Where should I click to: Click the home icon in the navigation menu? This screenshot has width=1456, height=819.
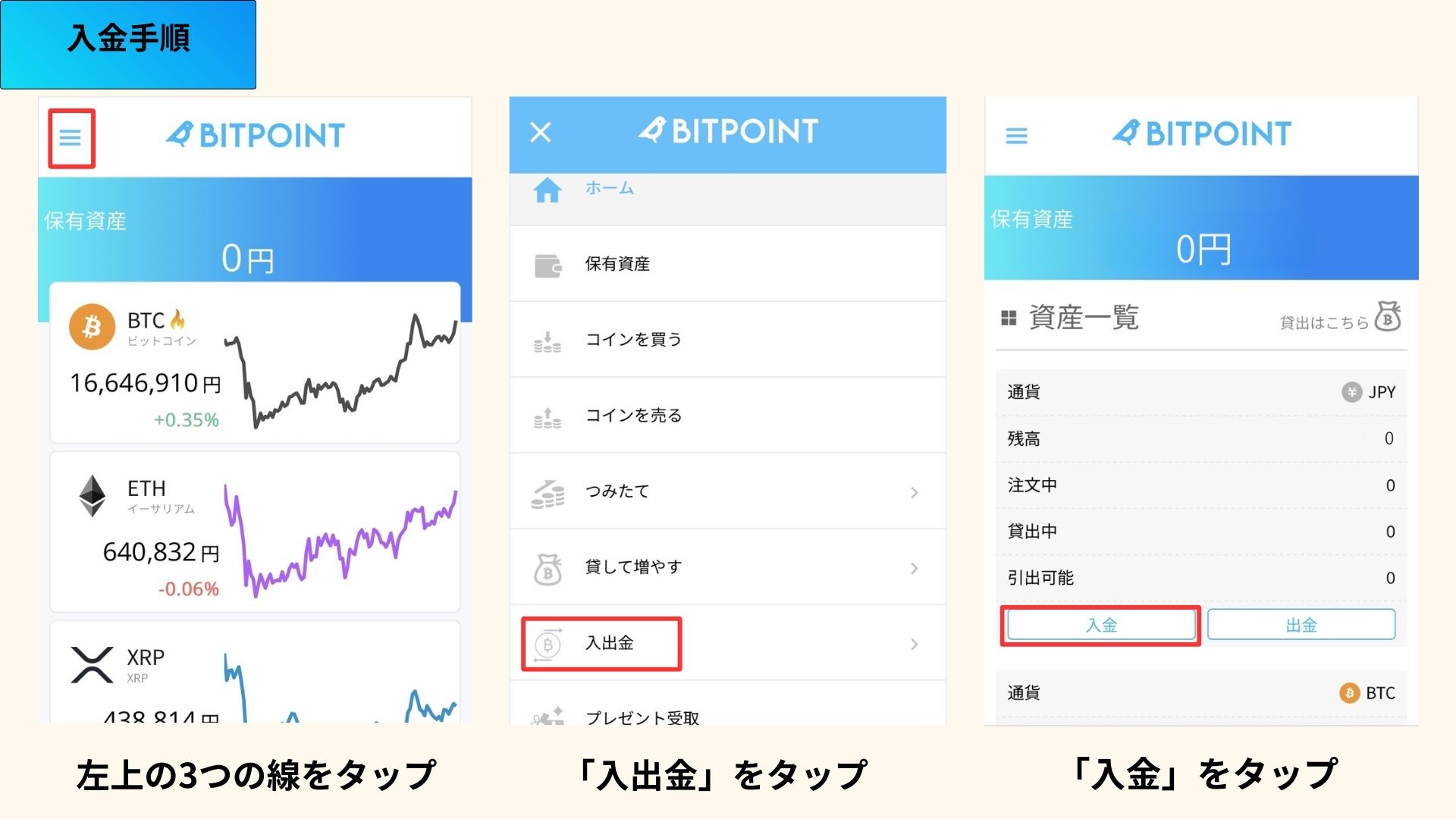coord(548,190)
